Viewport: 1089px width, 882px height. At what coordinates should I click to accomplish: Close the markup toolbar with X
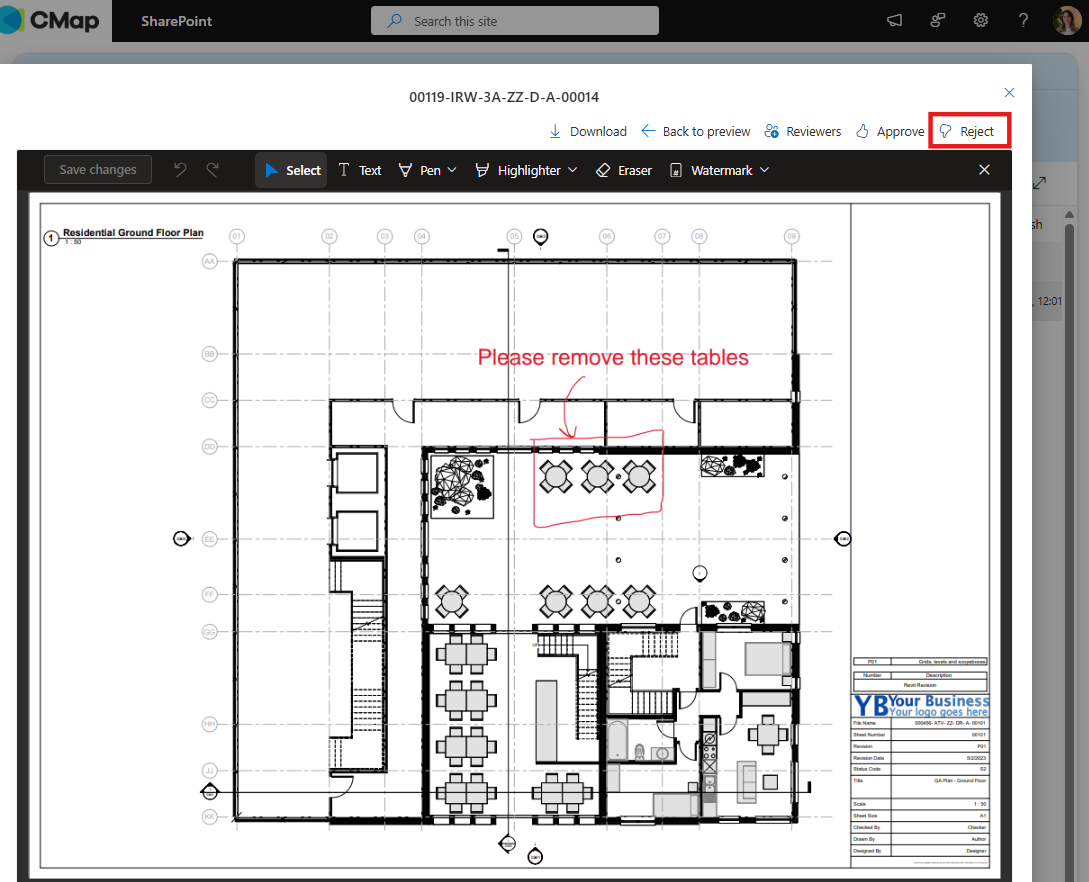(984, 169)
